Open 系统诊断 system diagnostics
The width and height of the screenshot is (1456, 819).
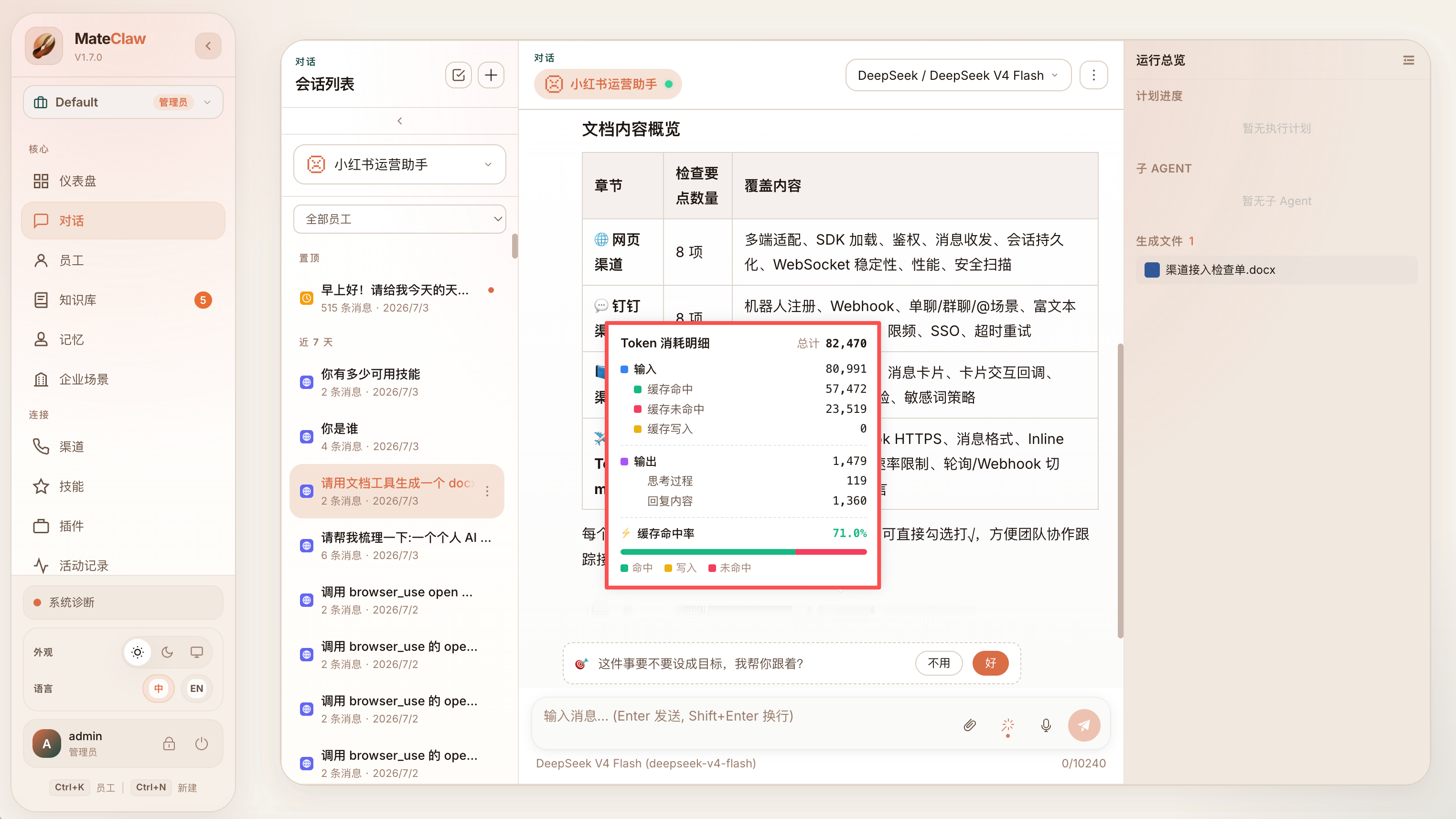click(x=123, y=603)
